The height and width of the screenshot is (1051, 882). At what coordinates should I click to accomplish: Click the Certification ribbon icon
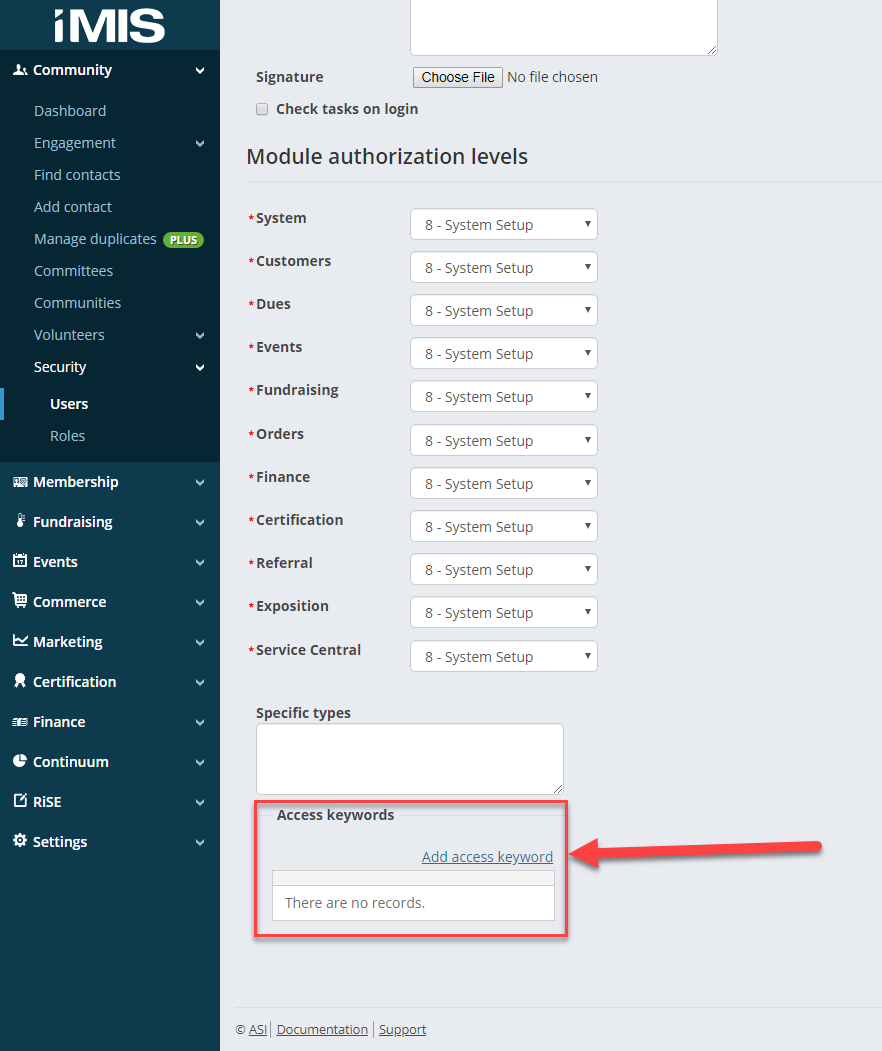20,682
